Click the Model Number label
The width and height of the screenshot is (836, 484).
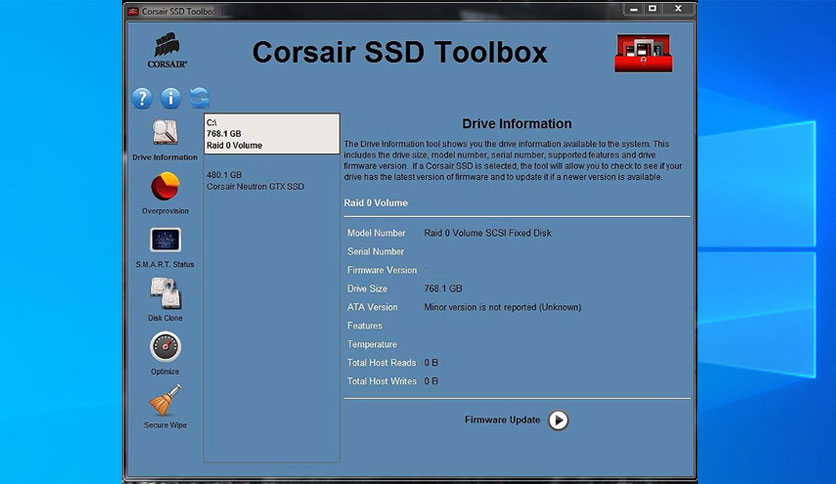(376, 233)
